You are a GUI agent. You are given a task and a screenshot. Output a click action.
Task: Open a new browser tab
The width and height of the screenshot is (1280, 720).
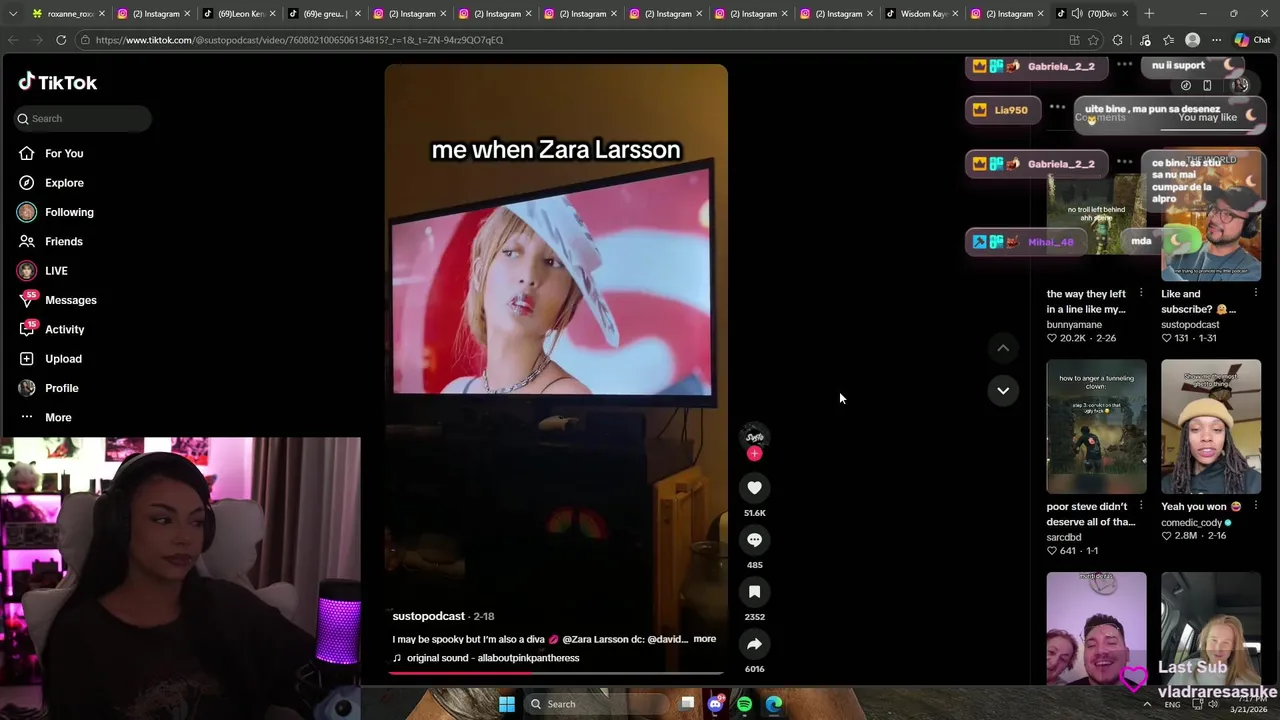[x=1149, y=14]
